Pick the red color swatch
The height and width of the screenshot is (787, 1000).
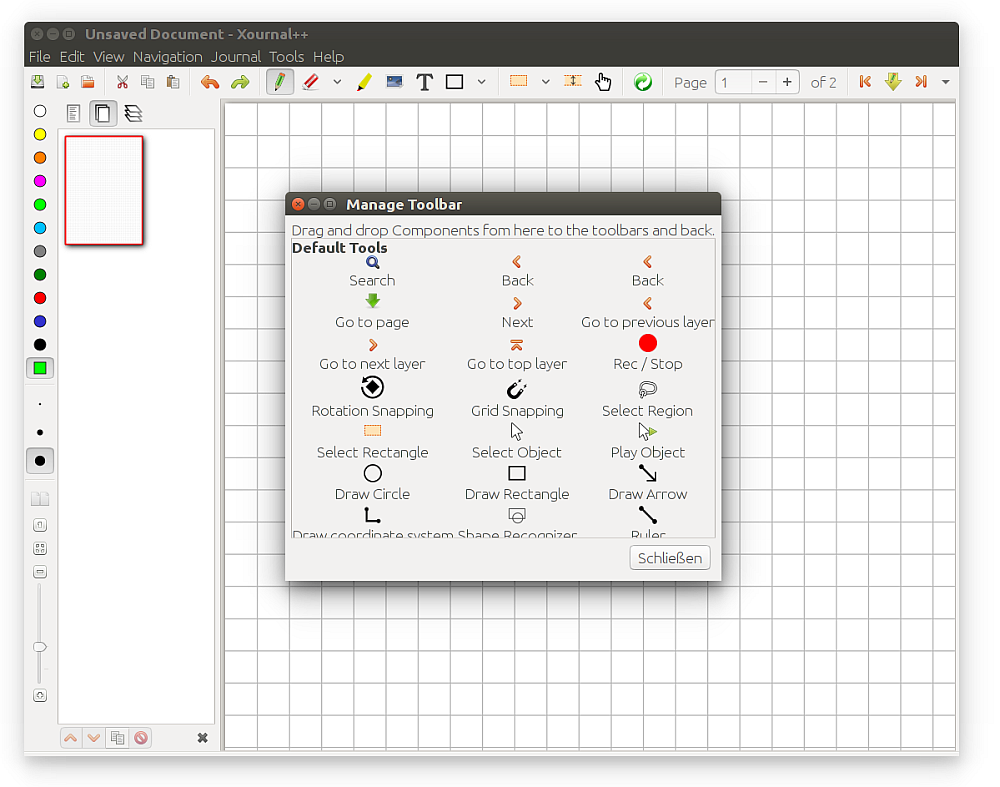(40, 298)
